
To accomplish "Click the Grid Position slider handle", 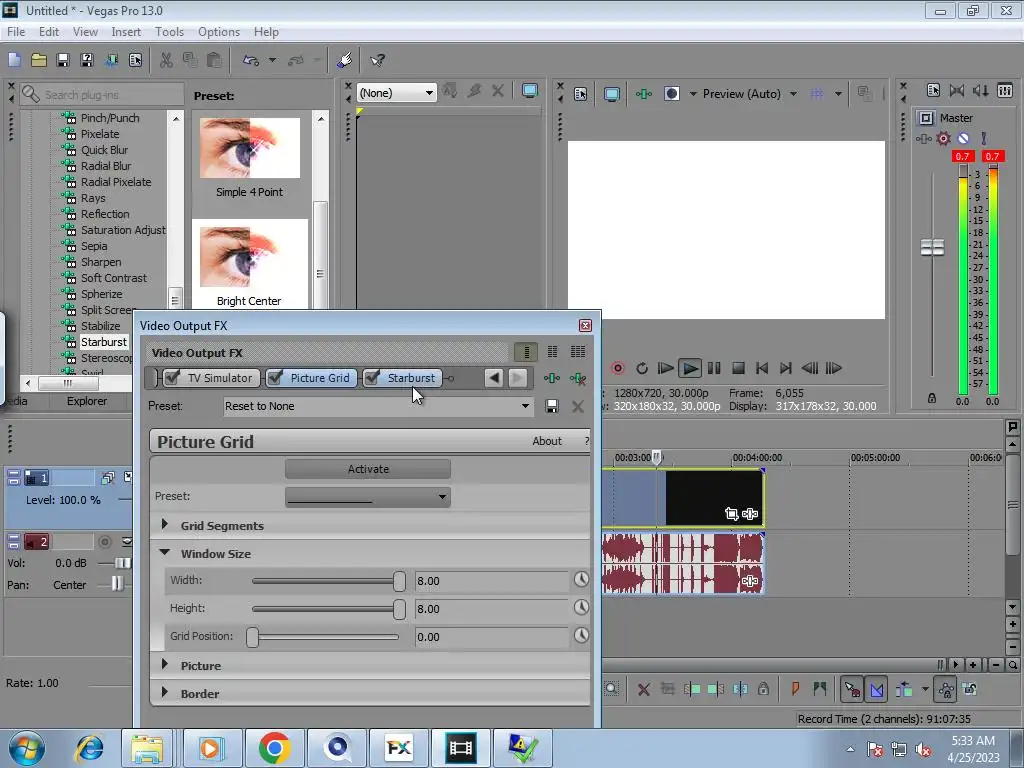I will tap(253, 637).
